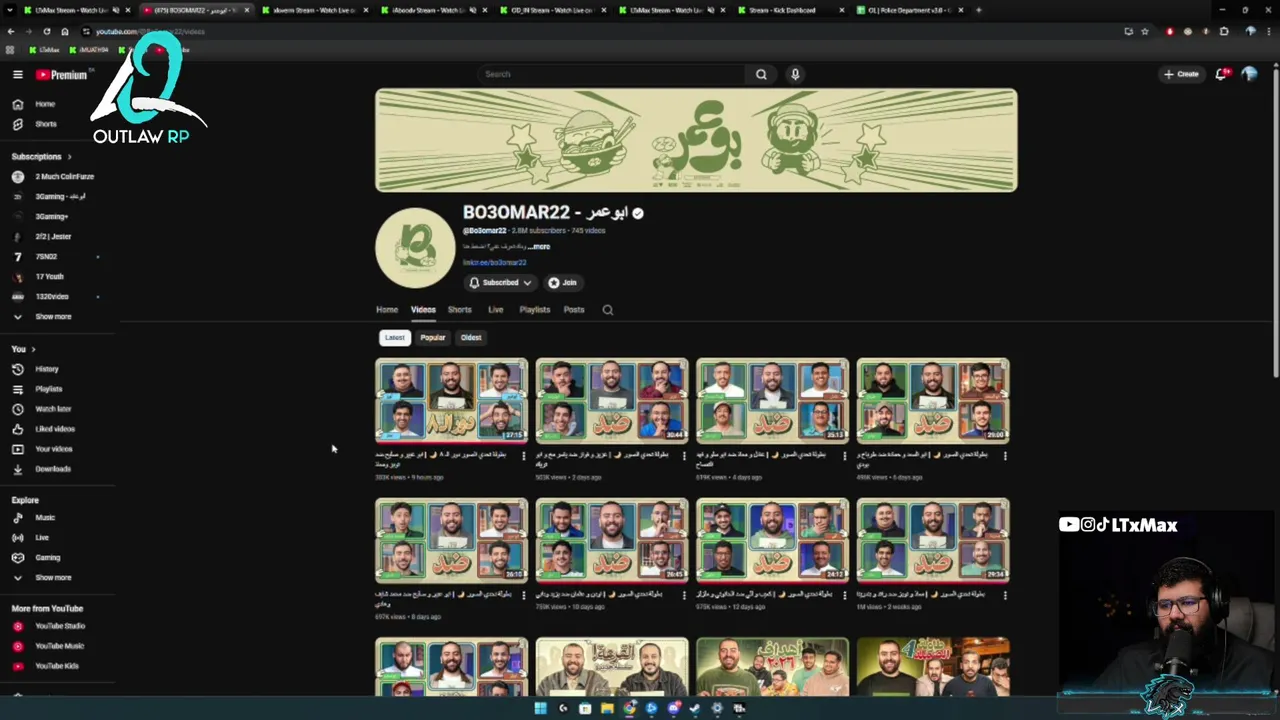Select the Latest sort chip

click(395, 338)
